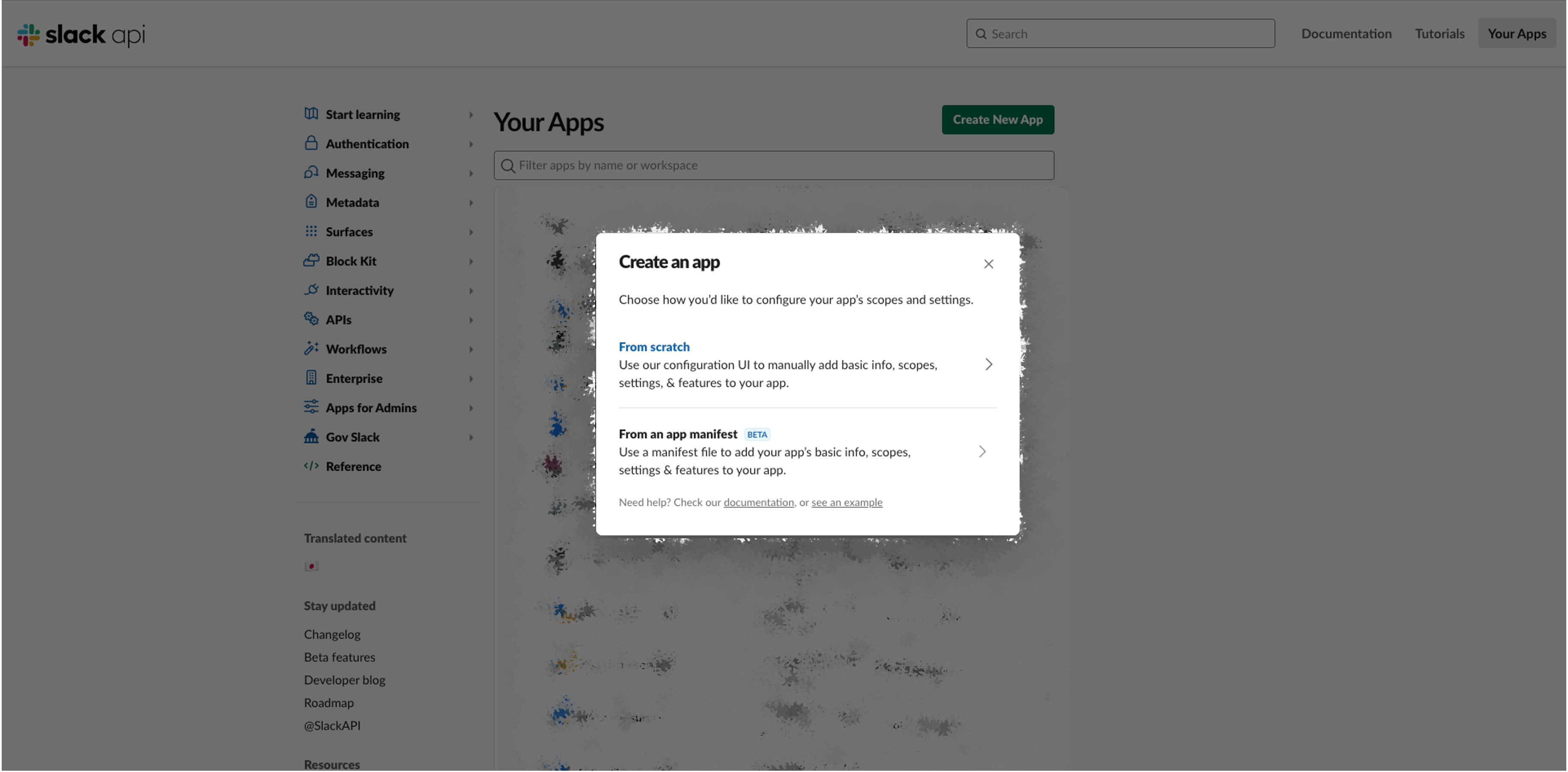This screenshot has width=1568, height=772.
Task: Click the Filter apps by name field
Action: pyautogui.click(x=773, y=165)
